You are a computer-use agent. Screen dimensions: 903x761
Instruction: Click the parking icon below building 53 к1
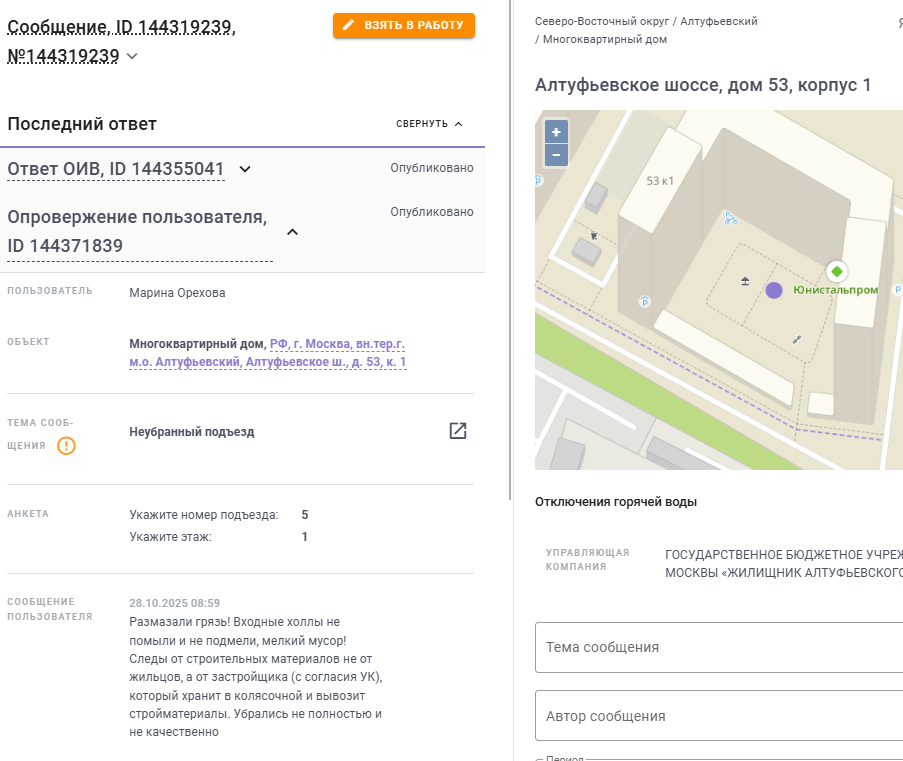(644, 301)
